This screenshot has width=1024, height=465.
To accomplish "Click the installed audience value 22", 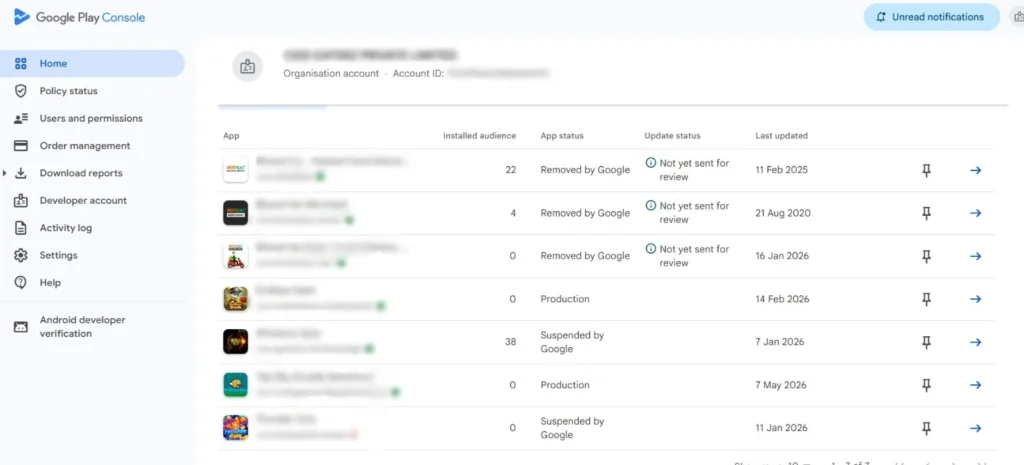I will (510, 170).
